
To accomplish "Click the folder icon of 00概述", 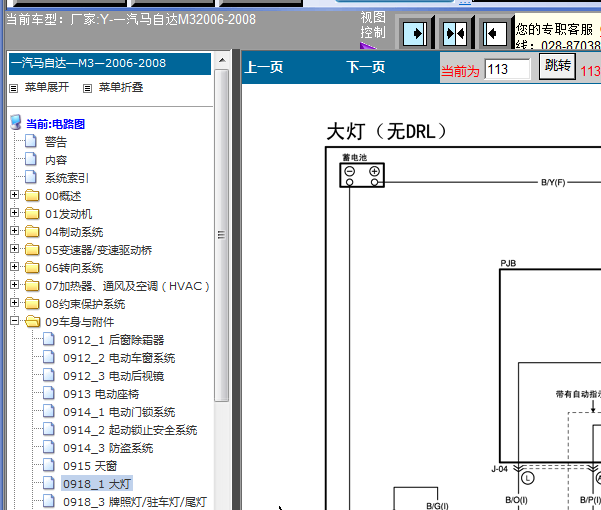I will (x=32, y=195).
